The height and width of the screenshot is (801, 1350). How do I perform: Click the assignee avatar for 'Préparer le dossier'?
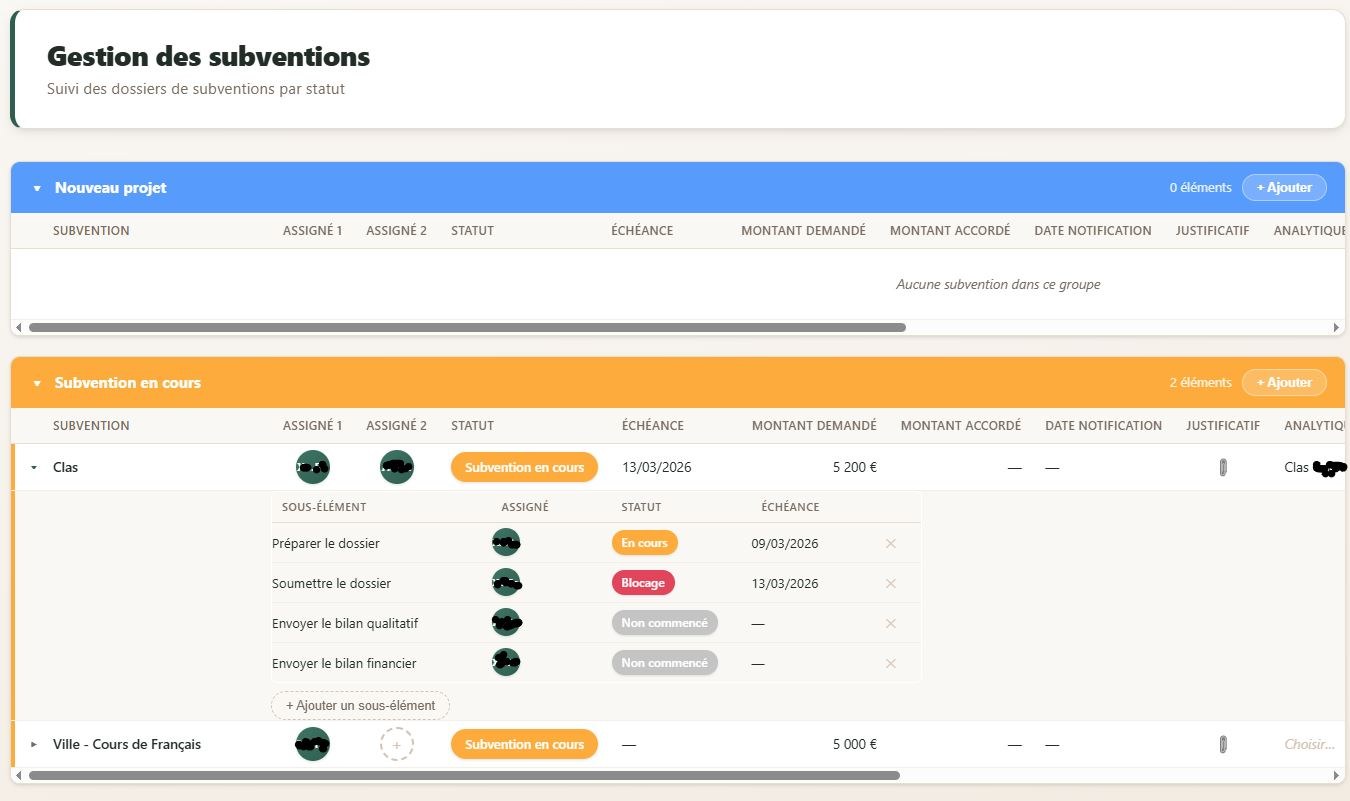[x=506, y=543]
